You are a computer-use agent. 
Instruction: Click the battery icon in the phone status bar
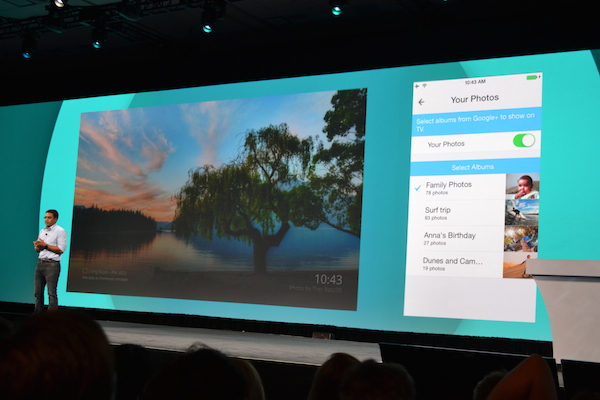[531, 79]
